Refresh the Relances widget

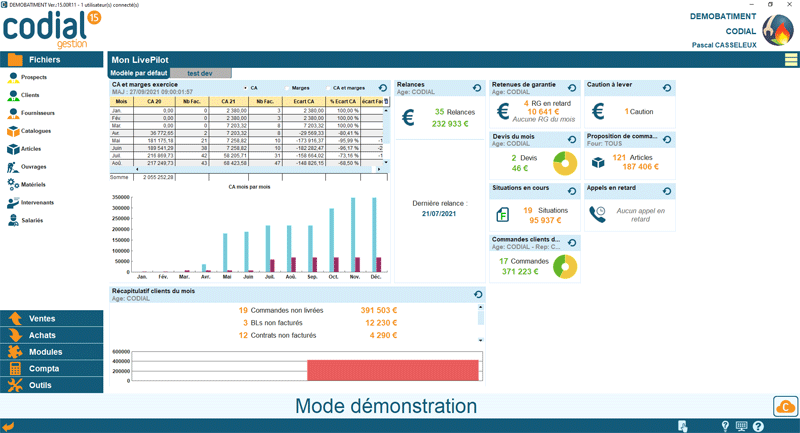[477, 88]
